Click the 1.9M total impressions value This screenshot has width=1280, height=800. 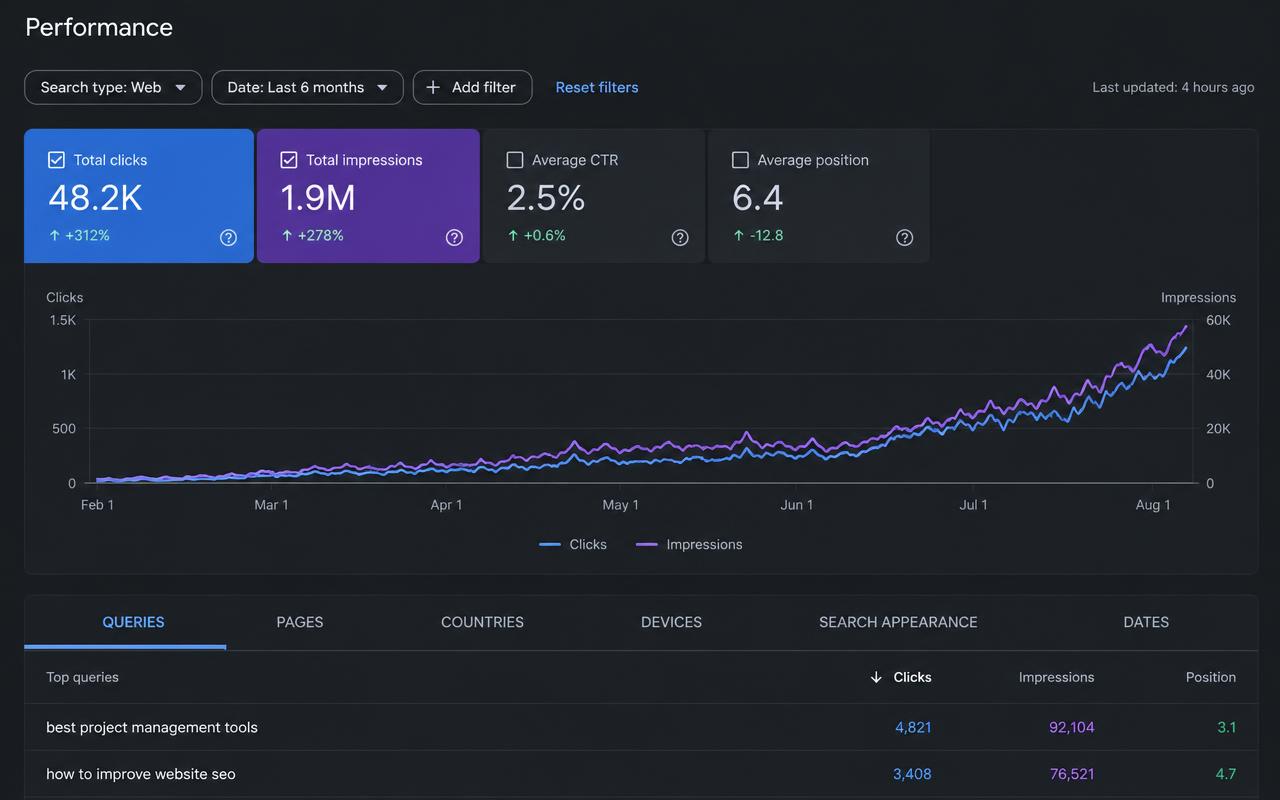pos(318,198)
